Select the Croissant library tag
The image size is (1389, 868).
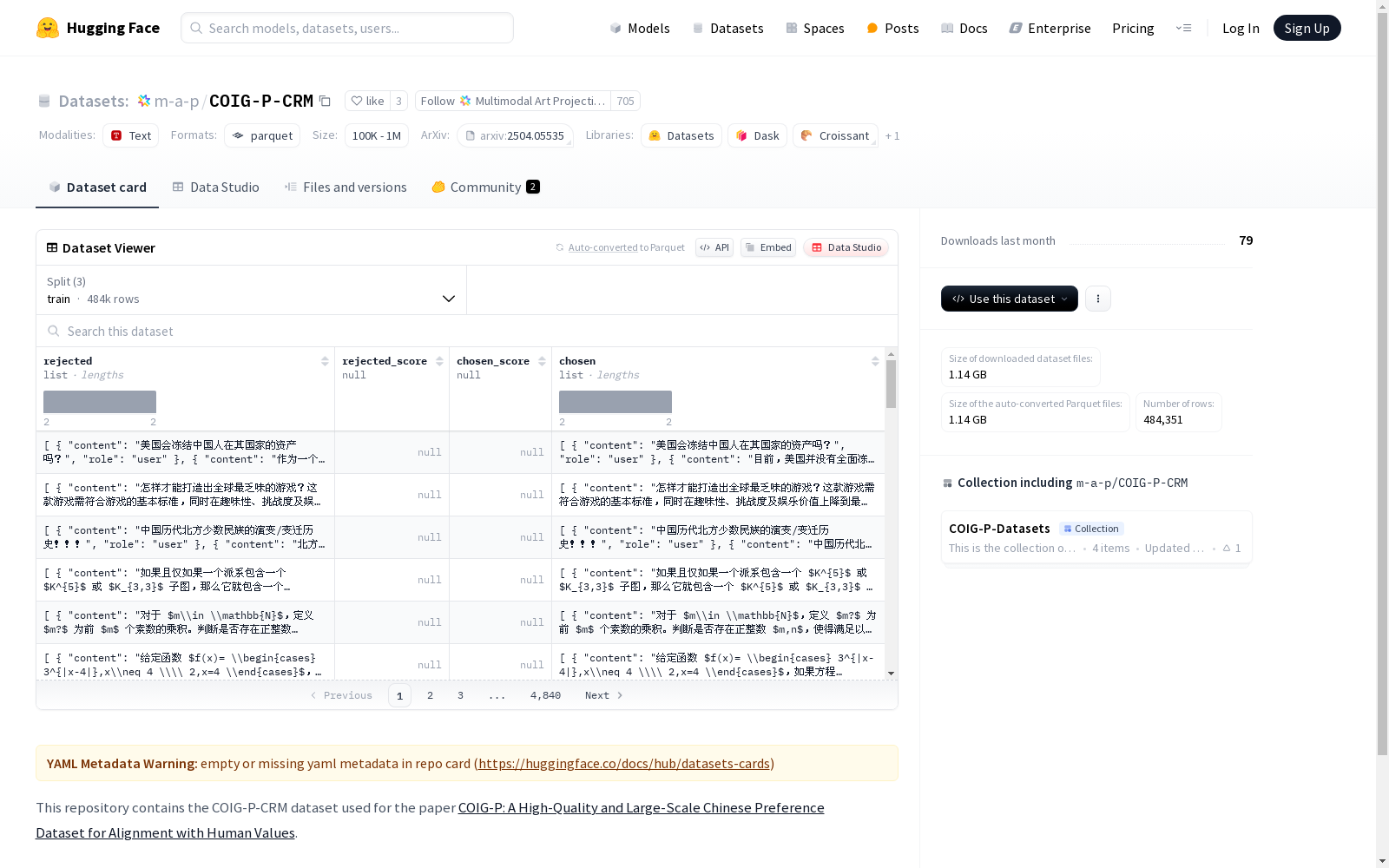coord(835,135)
